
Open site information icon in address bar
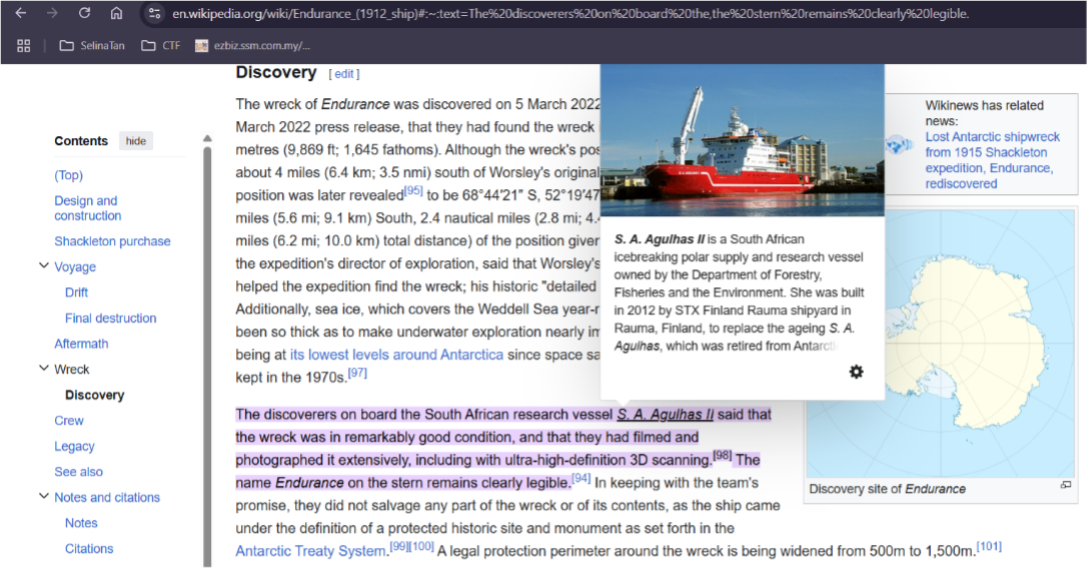tap(154, 13)
